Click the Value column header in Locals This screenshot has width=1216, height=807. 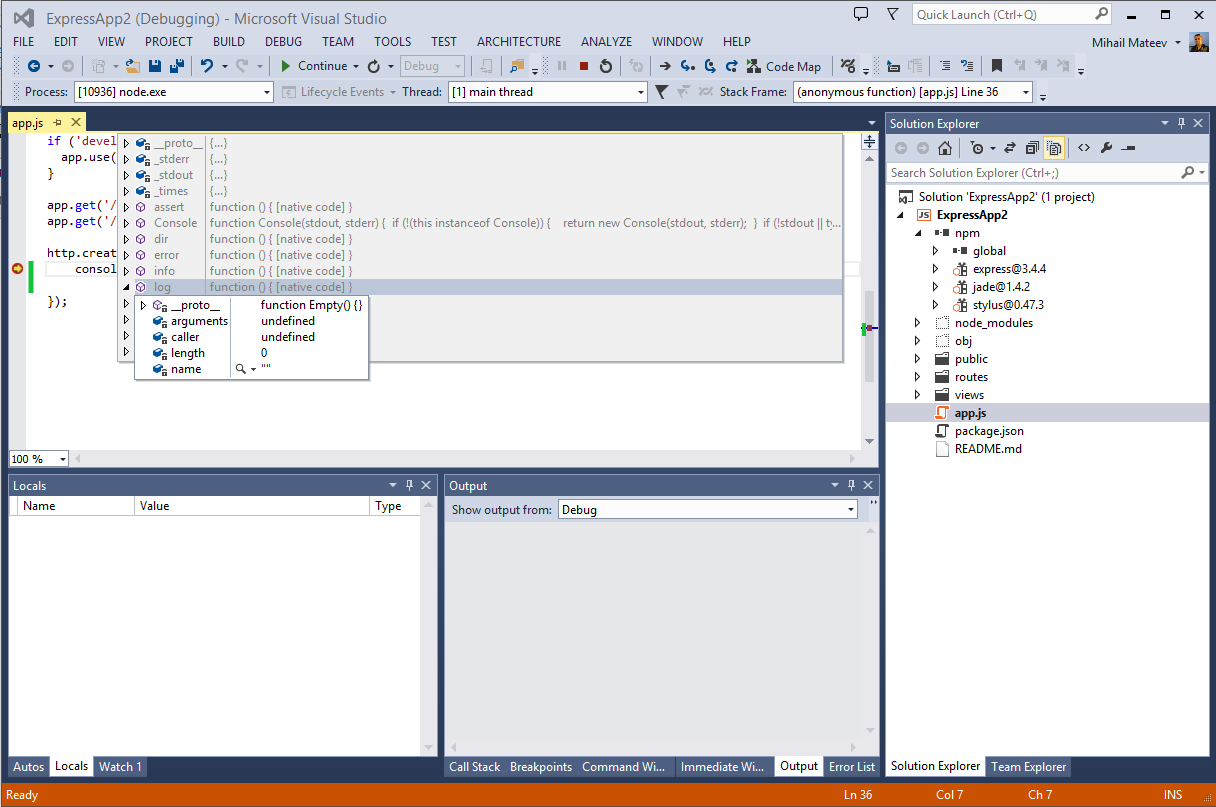pyautogui.click(x=252, y=506)
